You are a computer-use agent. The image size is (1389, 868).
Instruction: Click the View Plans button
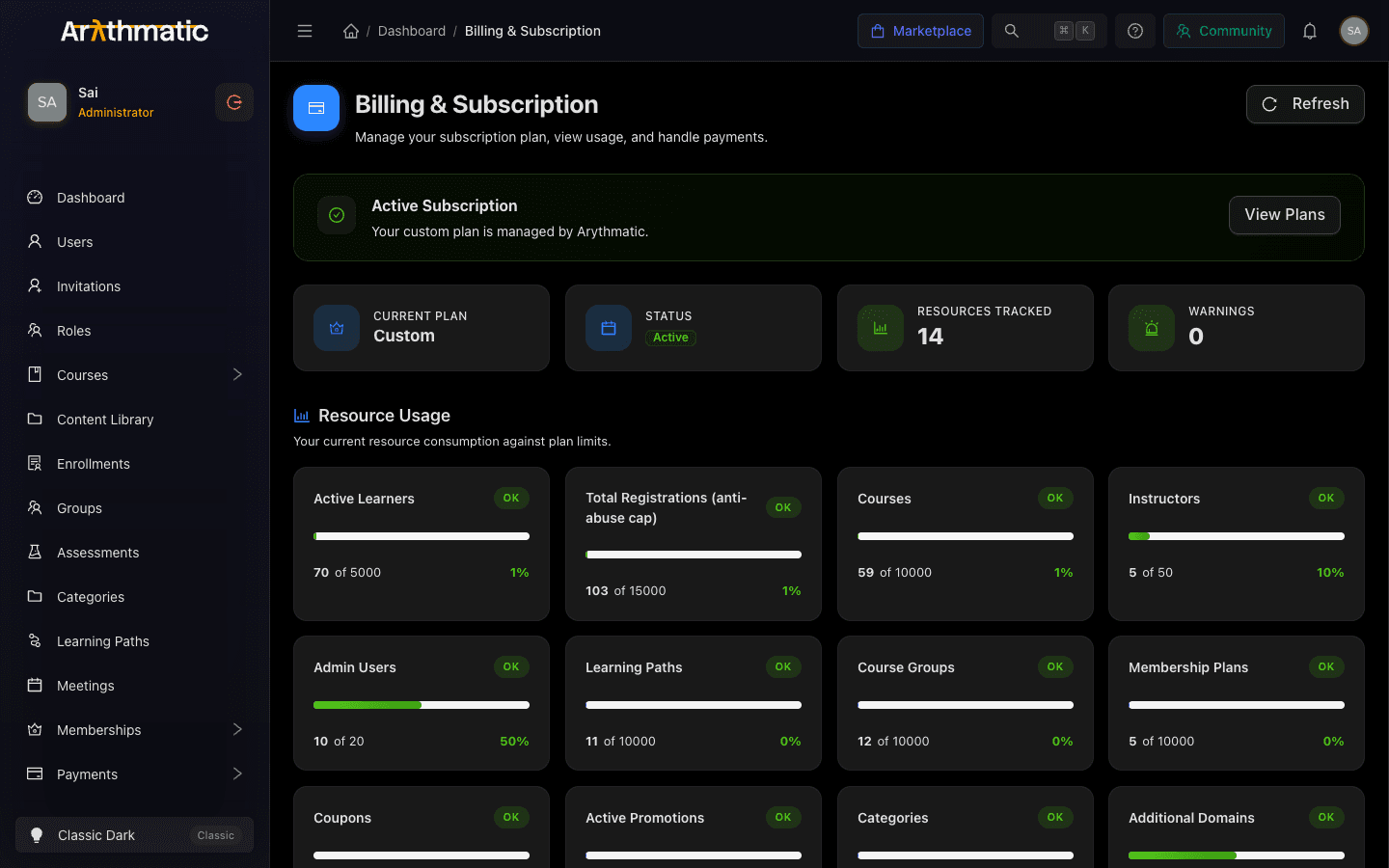coord(1285,215)
